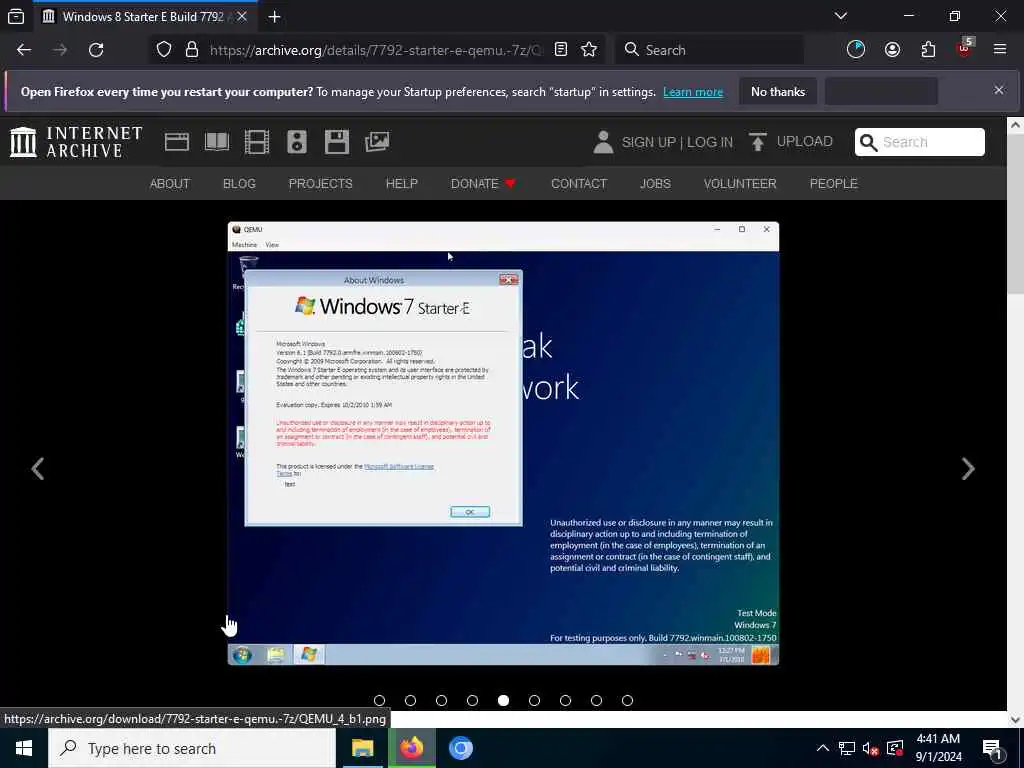Click the SIGN UP | LOG IN link
1024x768 pixels.
pyautogui.click(x=677, y=142)
